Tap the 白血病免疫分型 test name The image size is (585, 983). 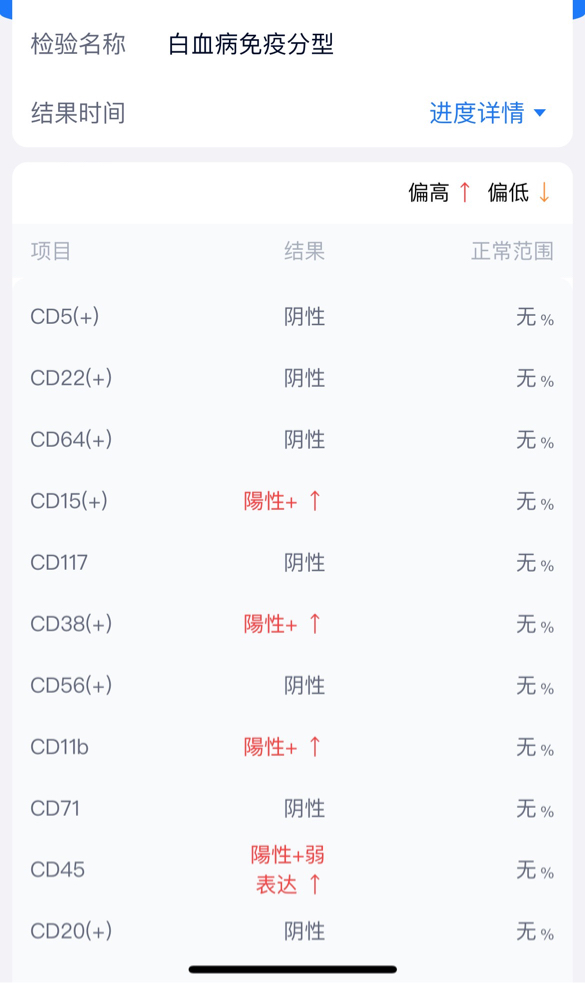tap(251, 45)
